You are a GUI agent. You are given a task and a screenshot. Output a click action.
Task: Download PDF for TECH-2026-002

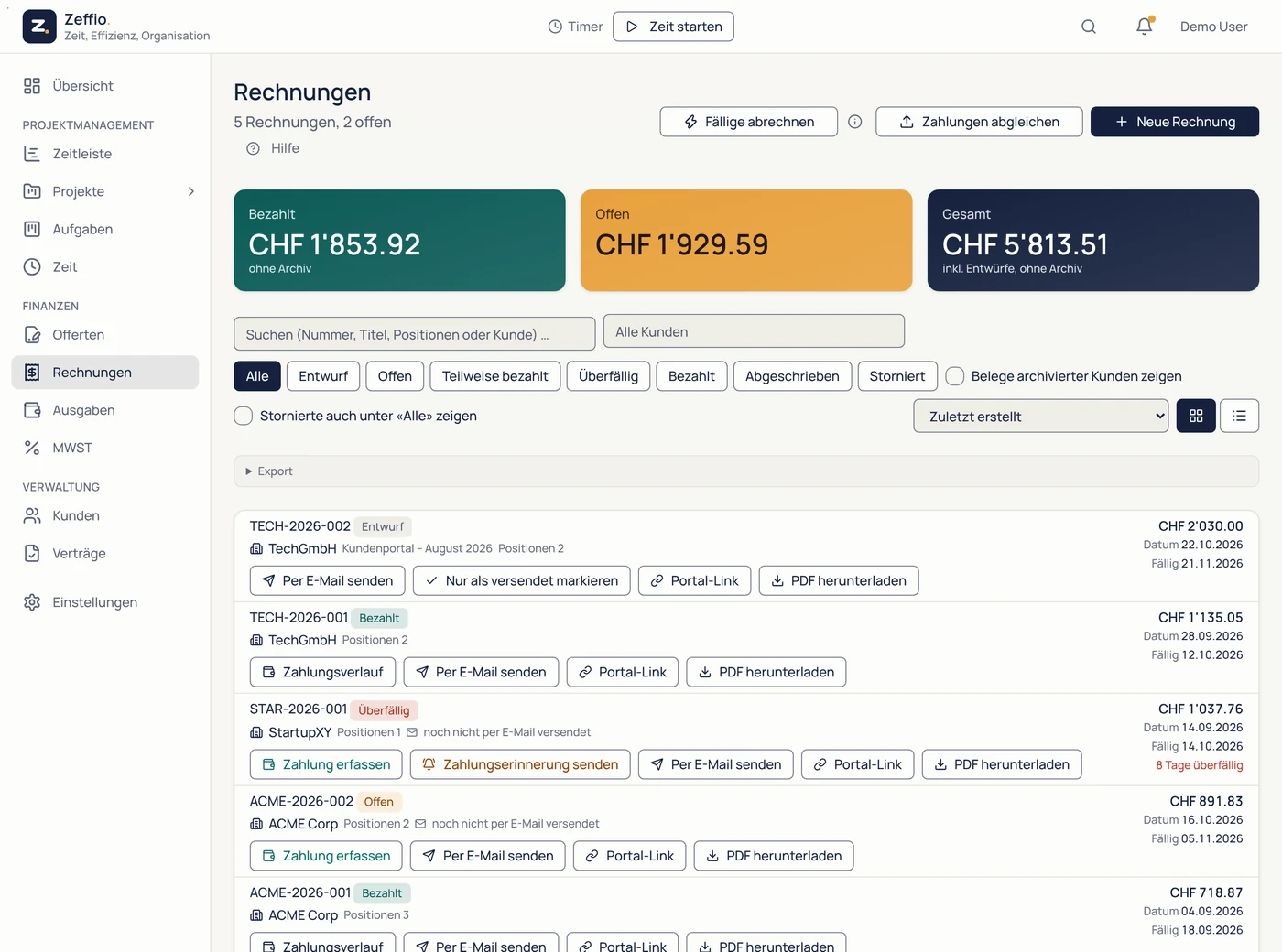coord(839,580)
